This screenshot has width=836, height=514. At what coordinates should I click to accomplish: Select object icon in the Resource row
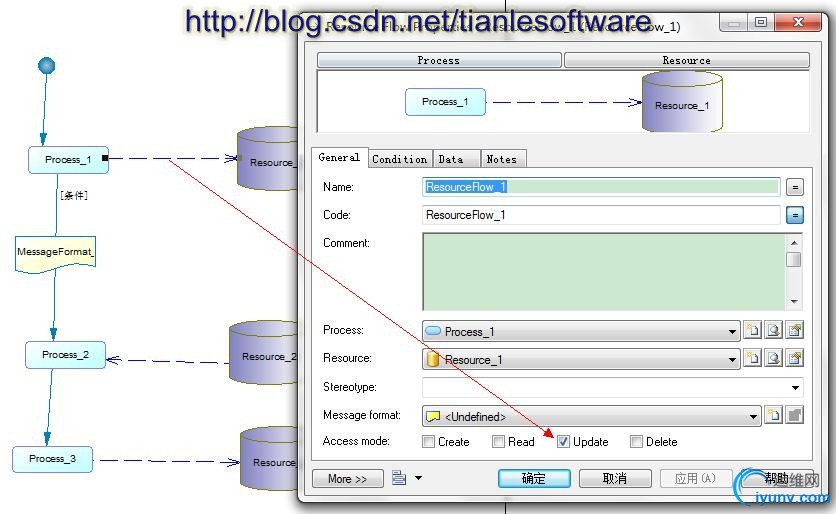[x=773, y=358]
